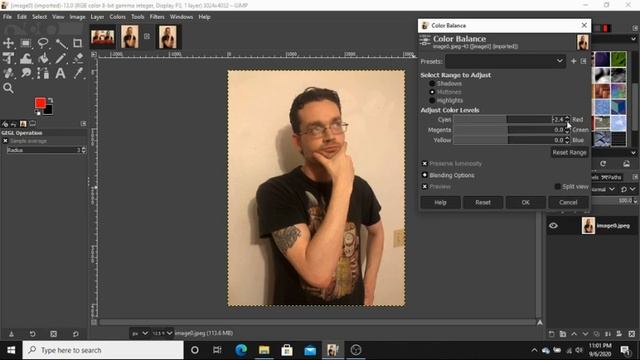Screen dimensions: 640x360
Task: Toggle Sample average checkbox
Action: (5, 141)
